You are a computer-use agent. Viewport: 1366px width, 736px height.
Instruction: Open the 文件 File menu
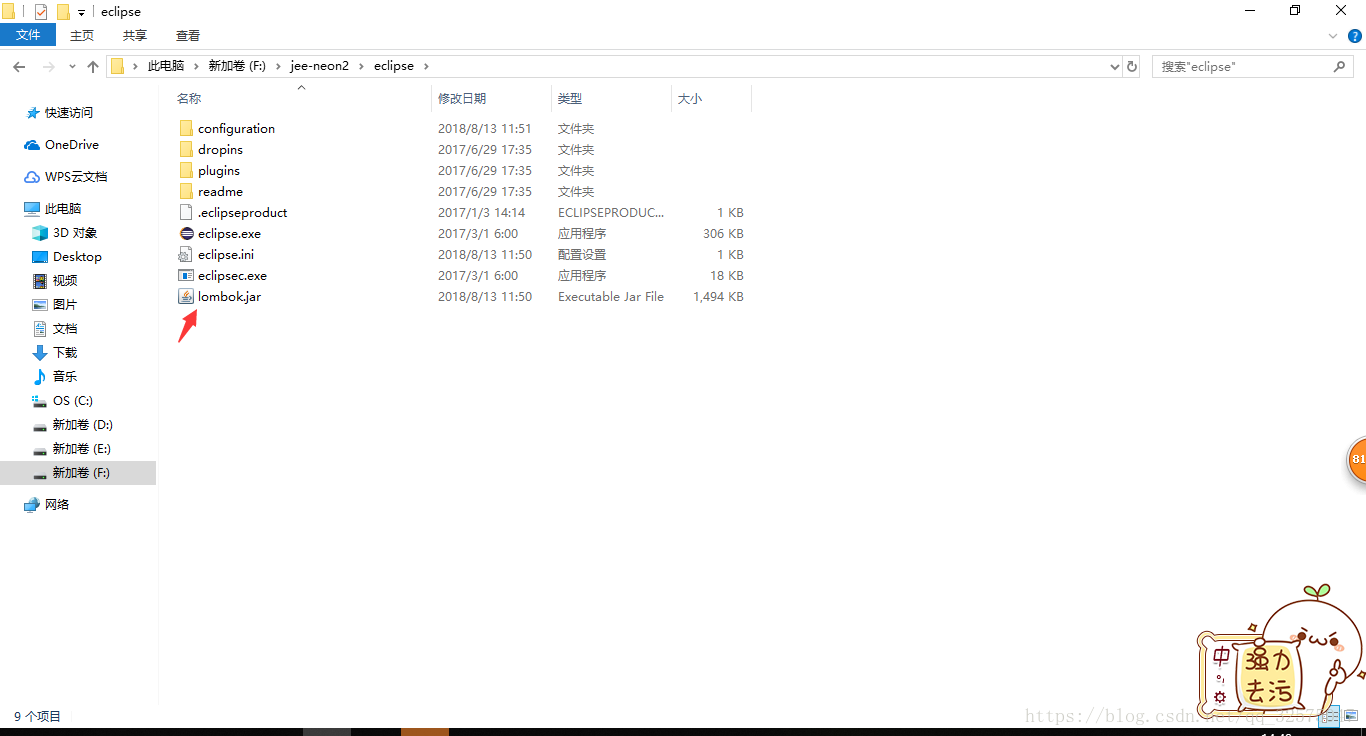pyautogui.click(x=28, y=35)
